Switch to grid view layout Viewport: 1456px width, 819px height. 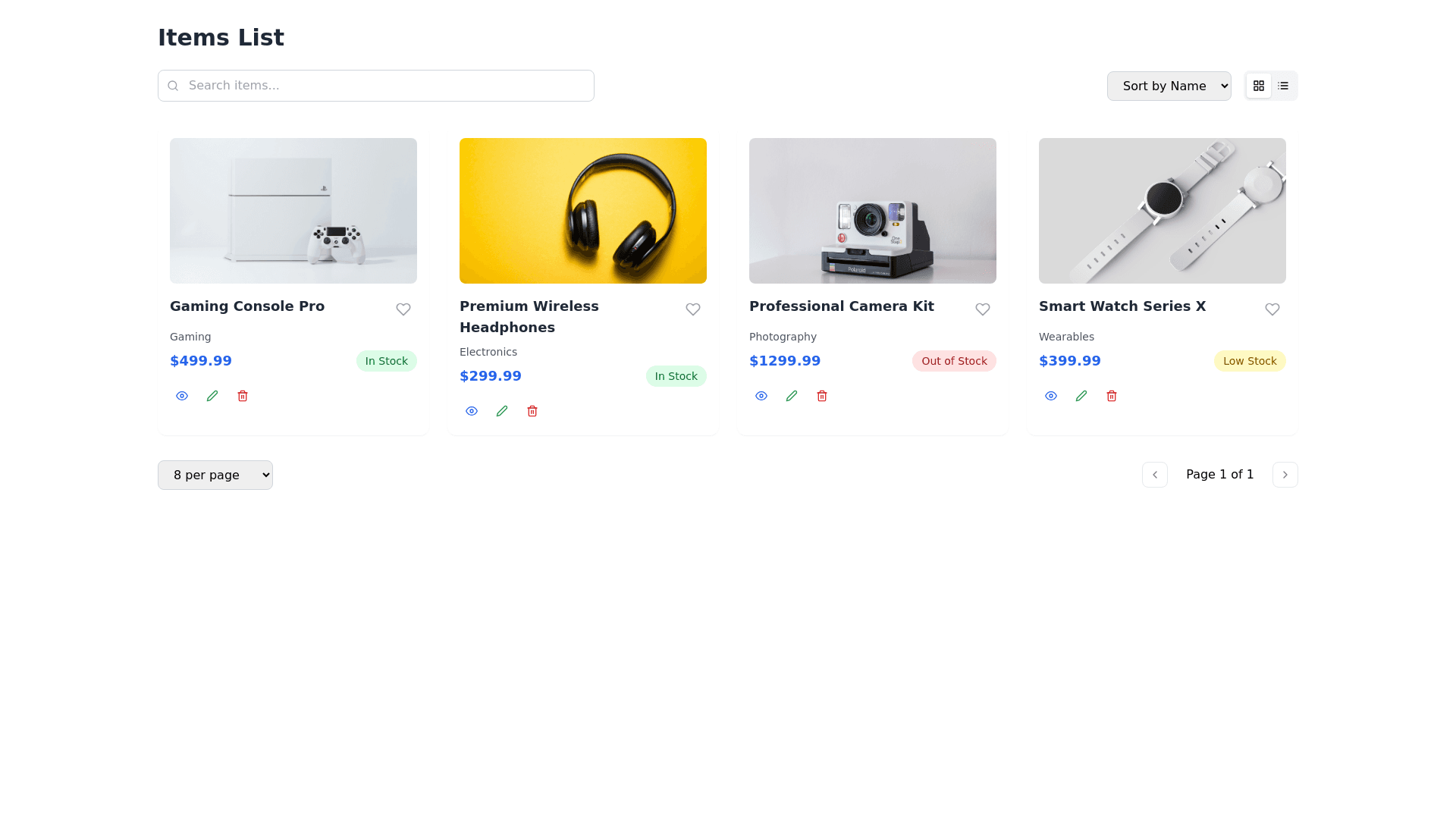point(1259,86)
